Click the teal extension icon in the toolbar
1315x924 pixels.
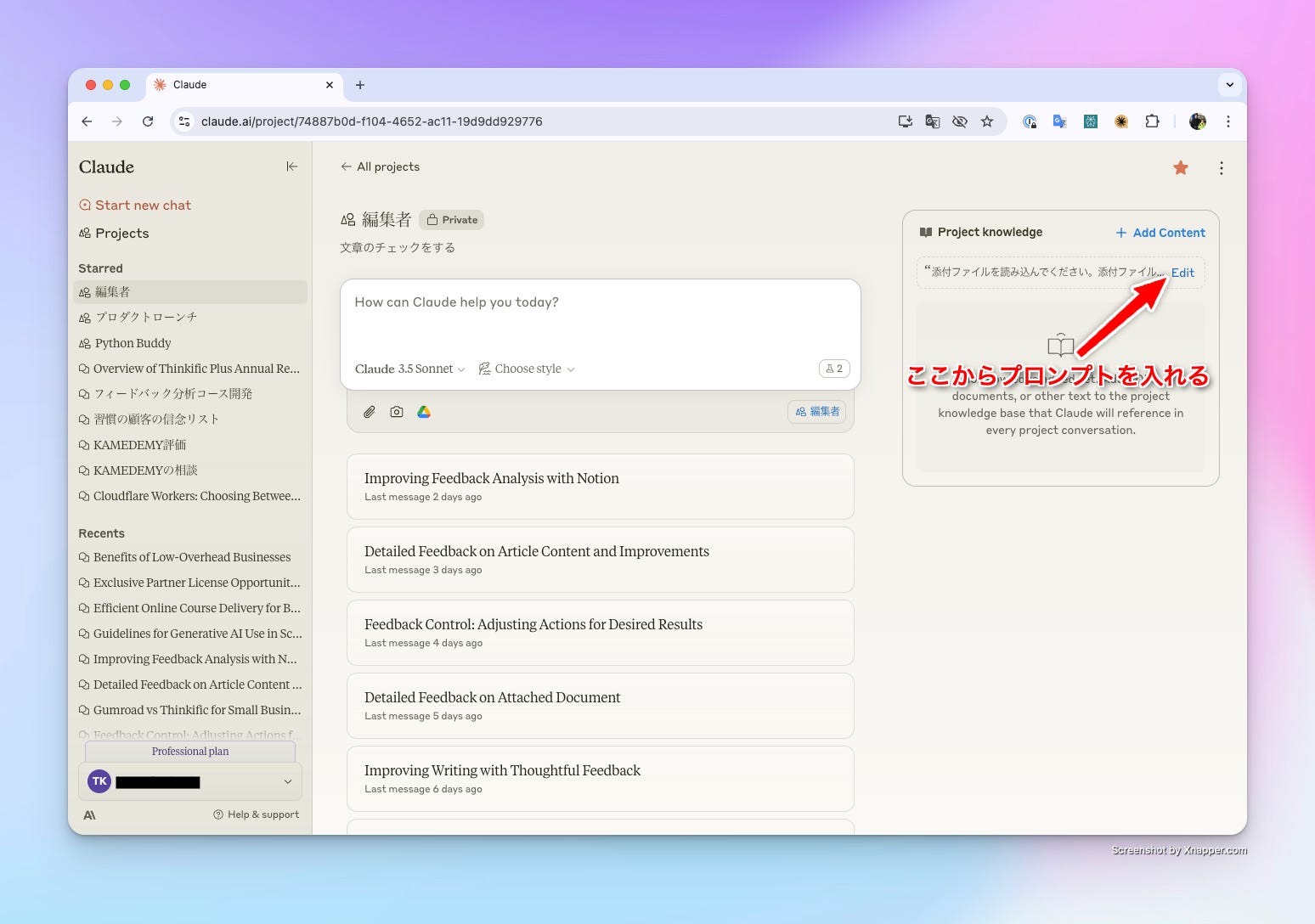[1091, 121]
